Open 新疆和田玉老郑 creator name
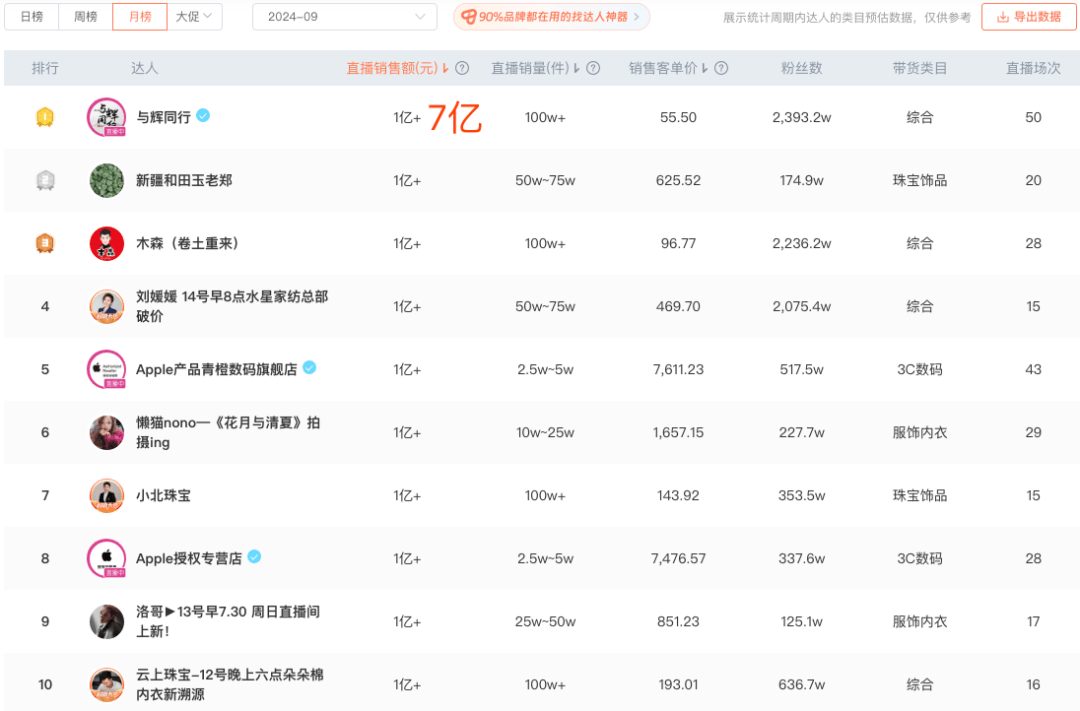This screenshot has width=1080, height=711. [184, 181]
